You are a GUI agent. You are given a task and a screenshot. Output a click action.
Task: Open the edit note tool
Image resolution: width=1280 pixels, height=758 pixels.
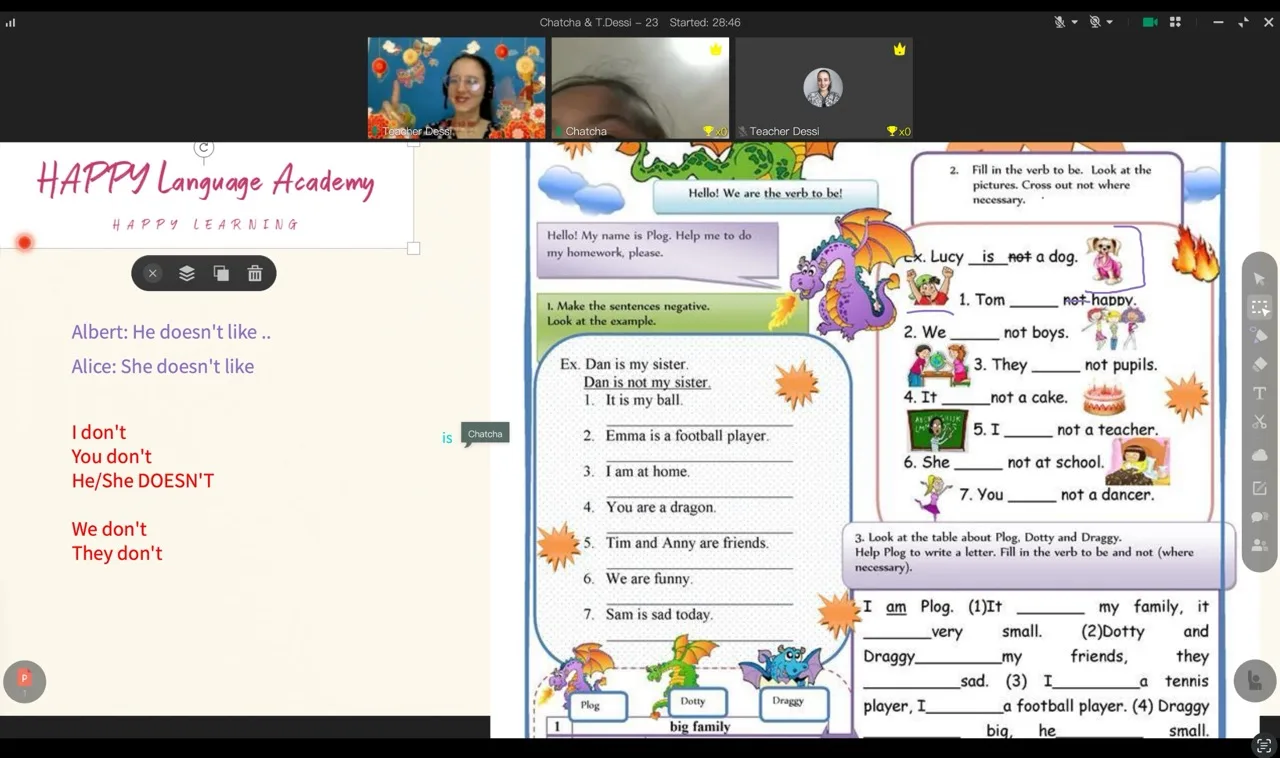(x=1259, y=488)
